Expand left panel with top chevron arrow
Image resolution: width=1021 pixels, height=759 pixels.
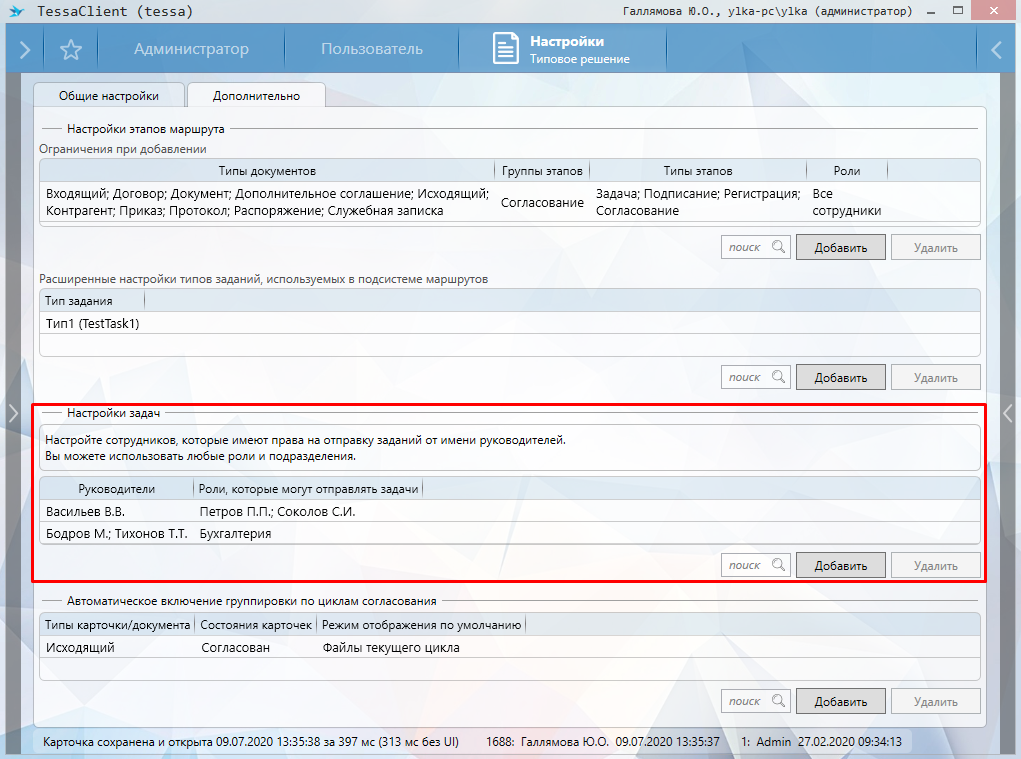point(24,50)
